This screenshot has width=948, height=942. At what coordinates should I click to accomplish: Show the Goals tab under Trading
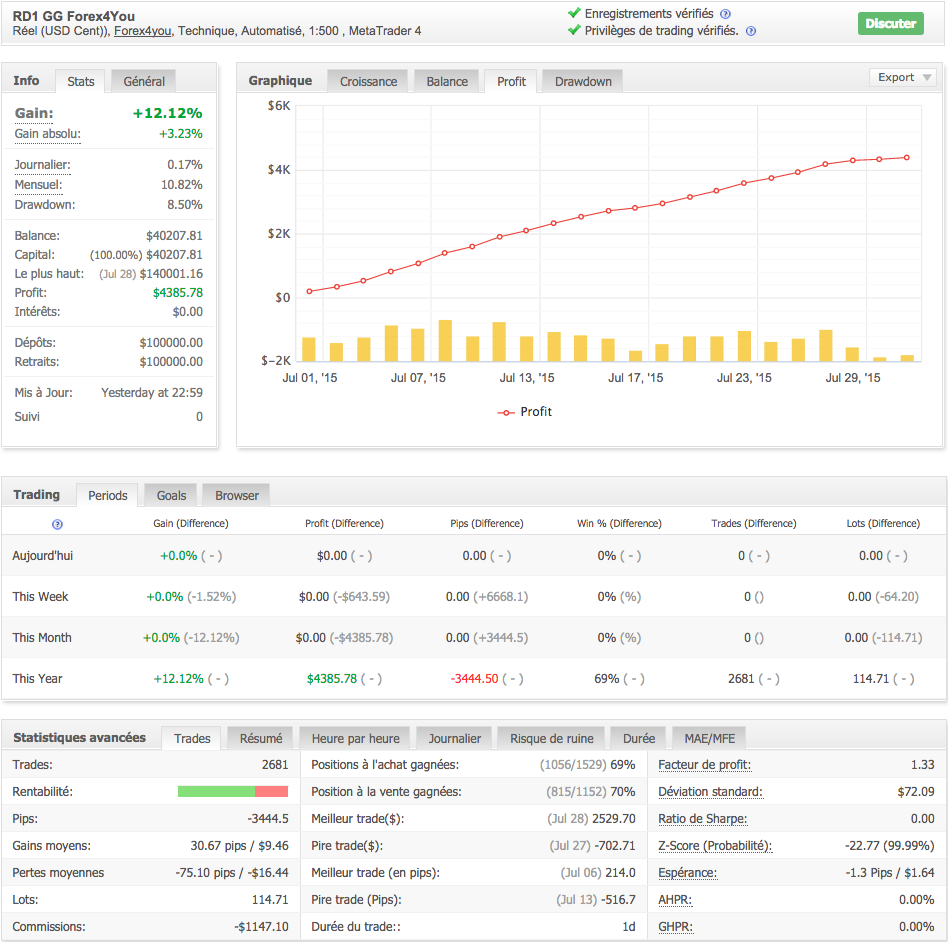click(171, 495)
